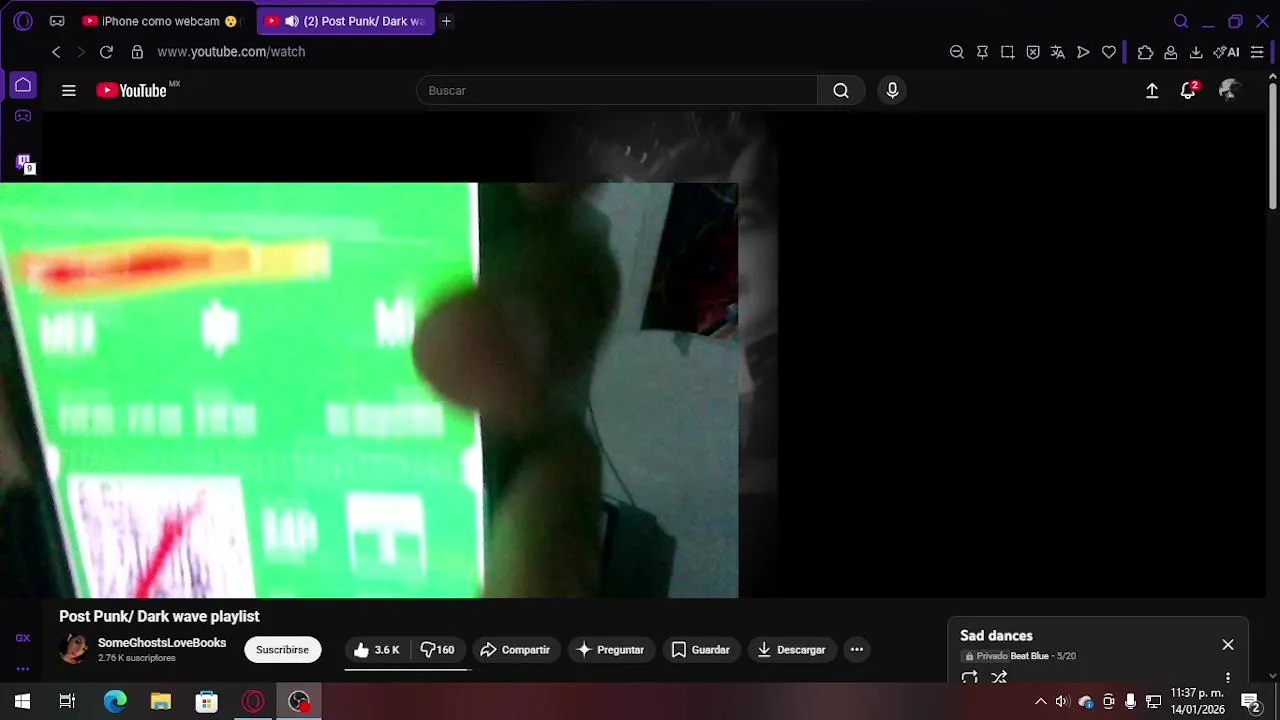Click the Suscribirse button
This screenshot has width=1280, height=720.
pos(282,650)
